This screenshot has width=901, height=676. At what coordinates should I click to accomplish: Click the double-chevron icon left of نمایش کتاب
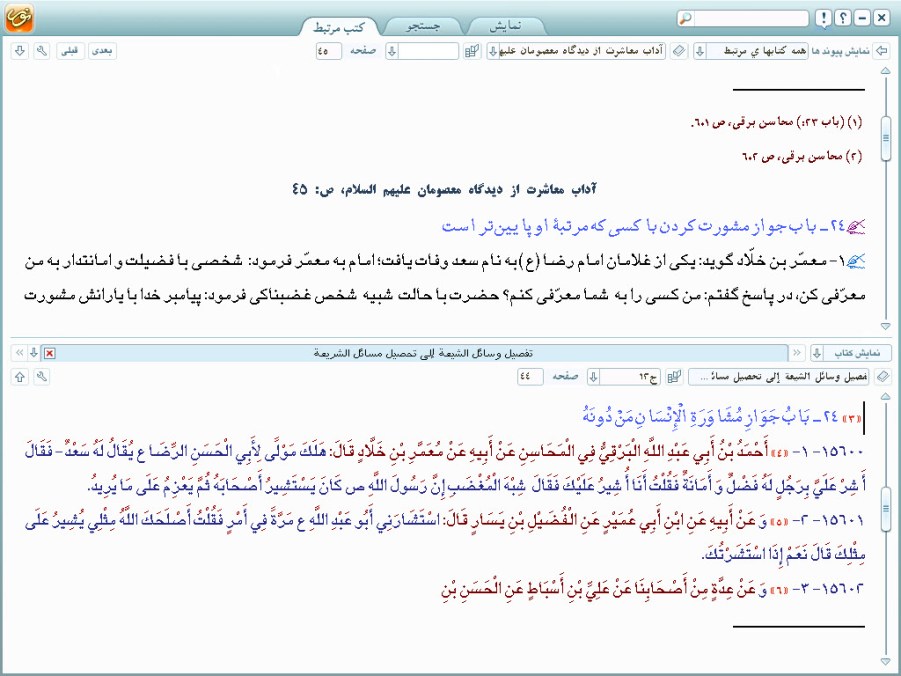pos(797,353)
